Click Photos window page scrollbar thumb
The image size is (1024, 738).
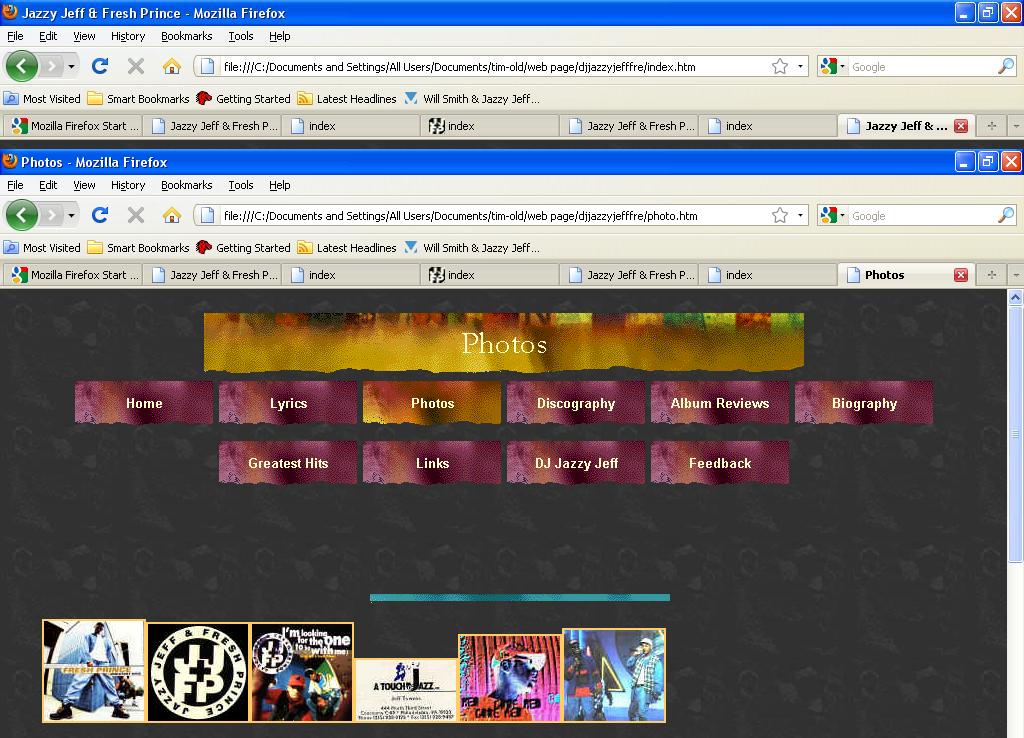pyautogui.click(x=1015, y=434)
